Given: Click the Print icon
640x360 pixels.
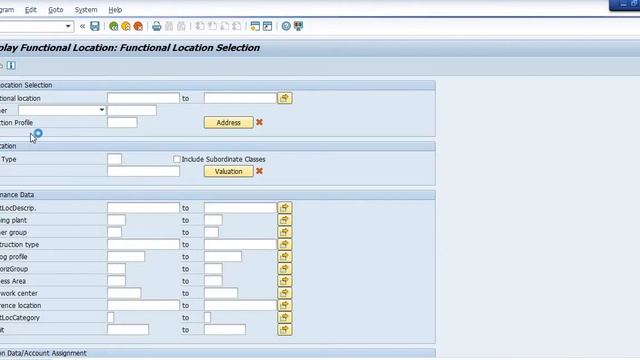Looking at the screenshot, I should 157,27.
